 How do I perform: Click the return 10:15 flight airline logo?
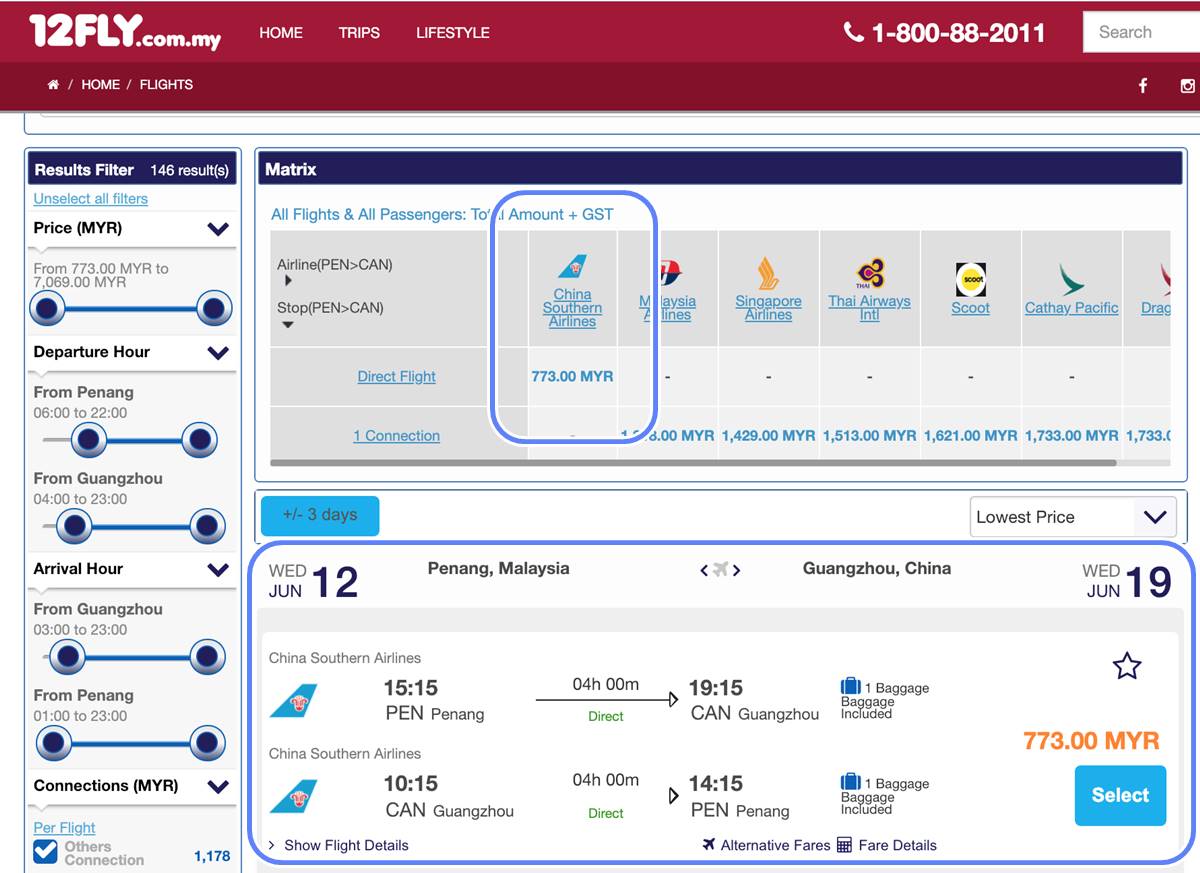[x=294, y=796]
